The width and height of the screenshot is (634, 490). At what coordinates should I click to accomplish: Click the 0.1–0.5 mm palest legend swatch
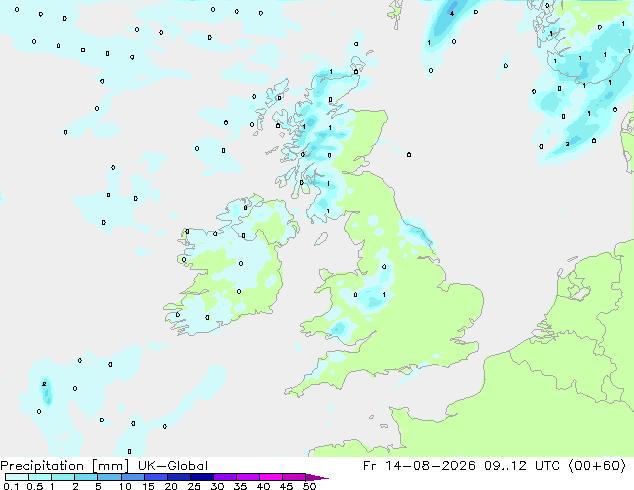pos(17,477)
